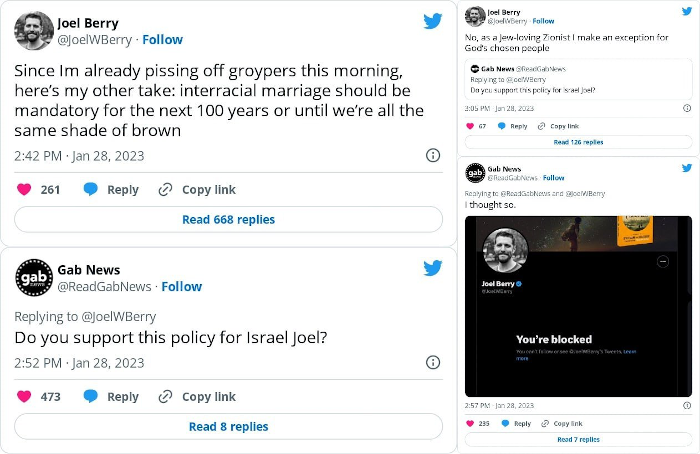
Task: Like the Gab News tweet with 473 likes
Action: 25,396
